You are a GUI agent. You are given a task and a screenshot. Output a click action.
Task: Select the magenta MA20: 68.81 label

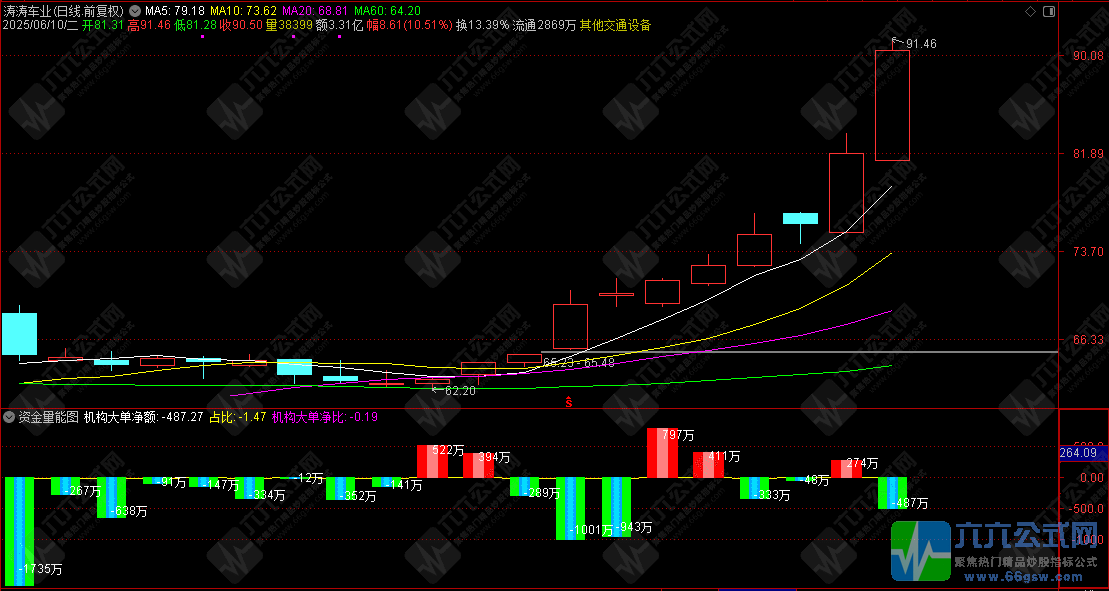coord(313,10)
